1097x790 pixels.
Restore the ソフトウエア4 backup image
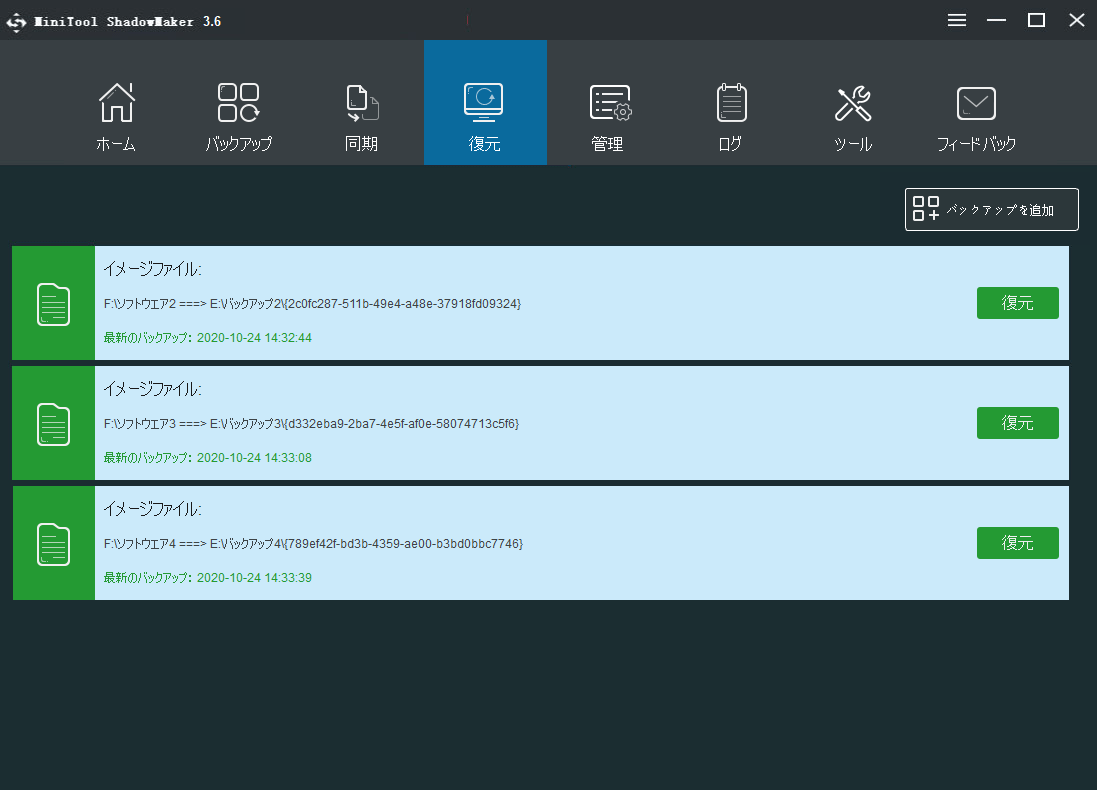1017,543
